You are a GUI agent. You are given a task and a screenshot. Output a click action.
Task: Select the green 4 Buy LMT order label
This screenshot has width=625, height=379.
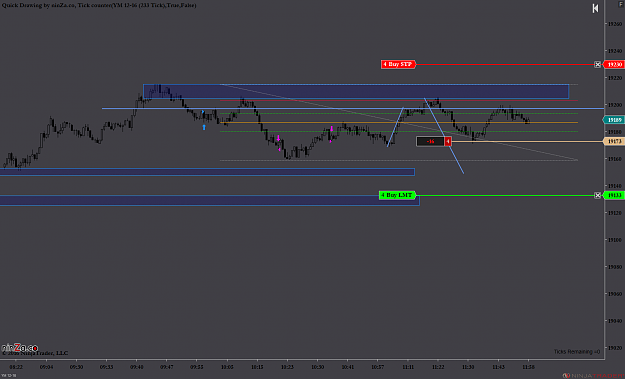tap(397, 195)
